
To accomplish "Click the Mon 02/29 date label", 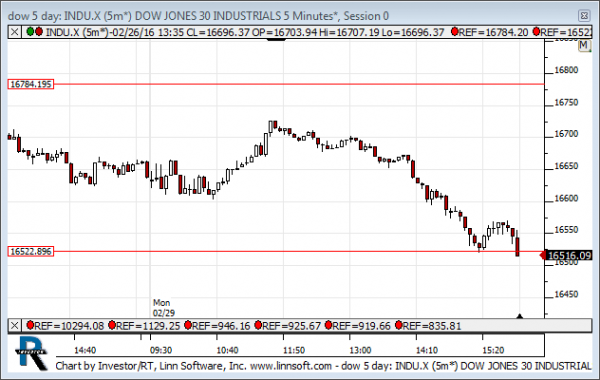I will pyautogui.click(x=164, y=308).
